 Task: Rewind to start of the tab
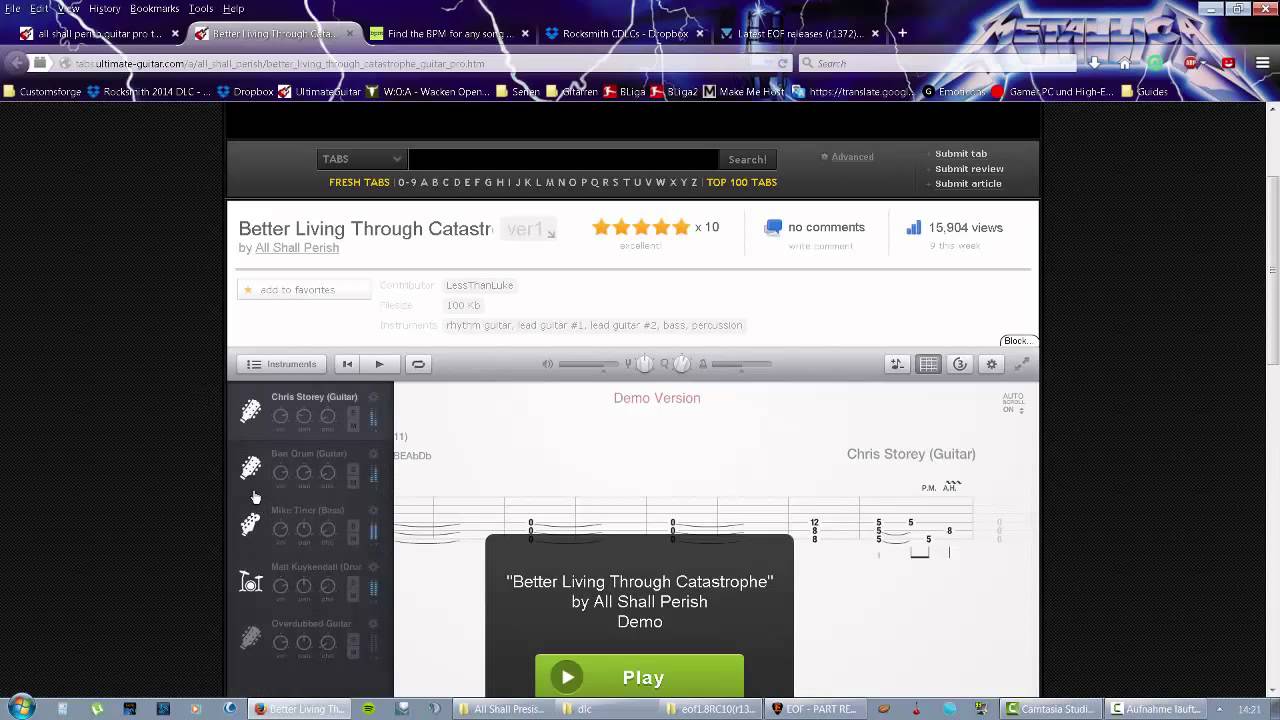(x=347, y=364)
